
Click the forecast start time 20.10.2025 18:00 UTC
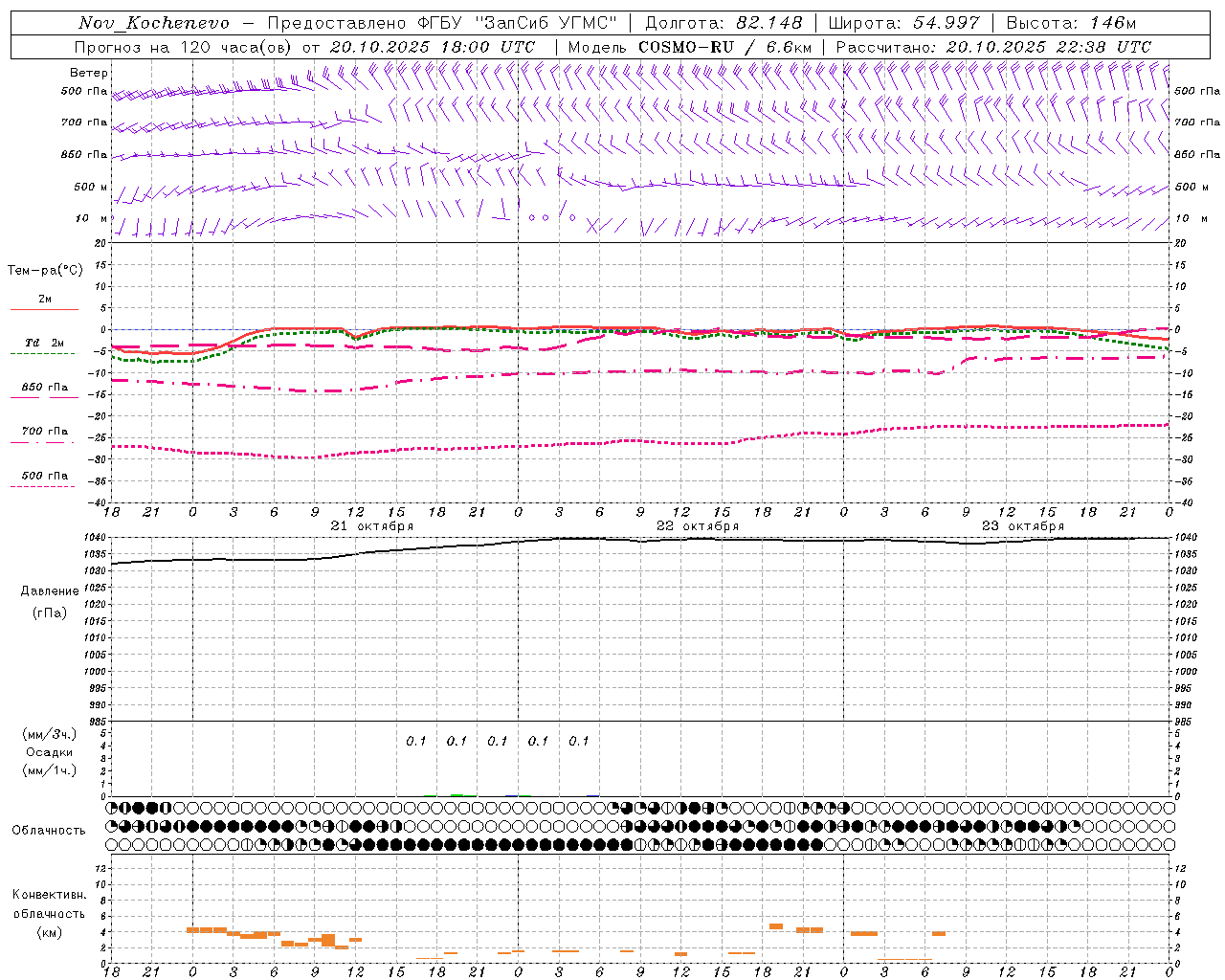(x=433, y=47)
